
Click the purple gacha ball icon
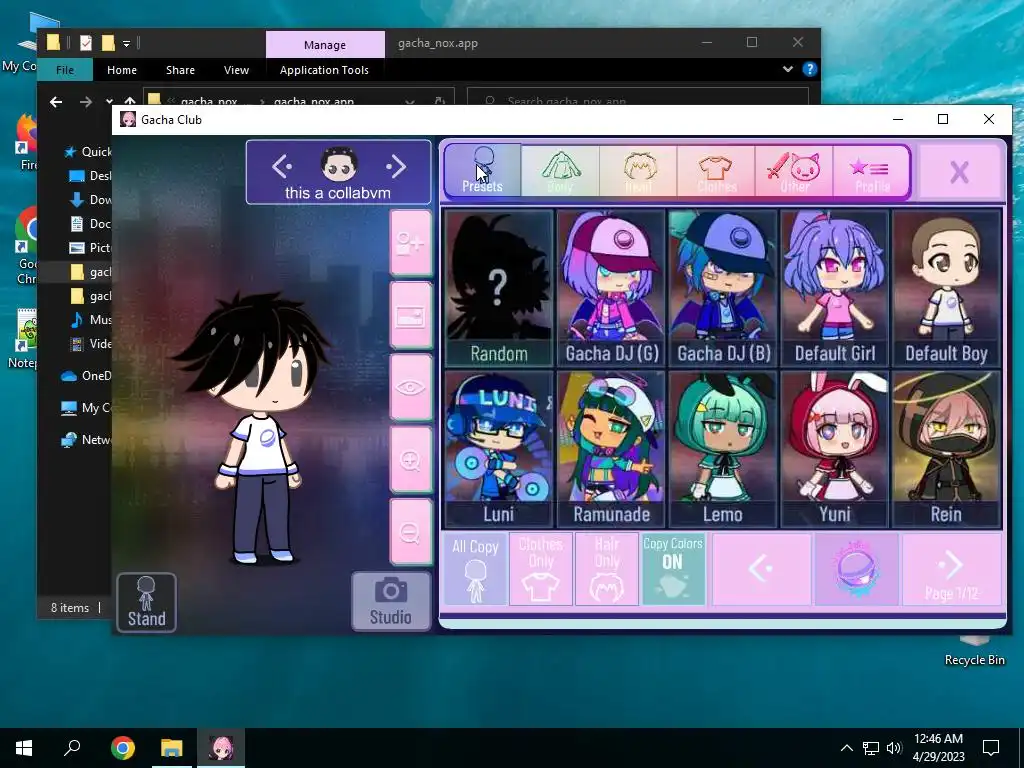click(857, 569)
